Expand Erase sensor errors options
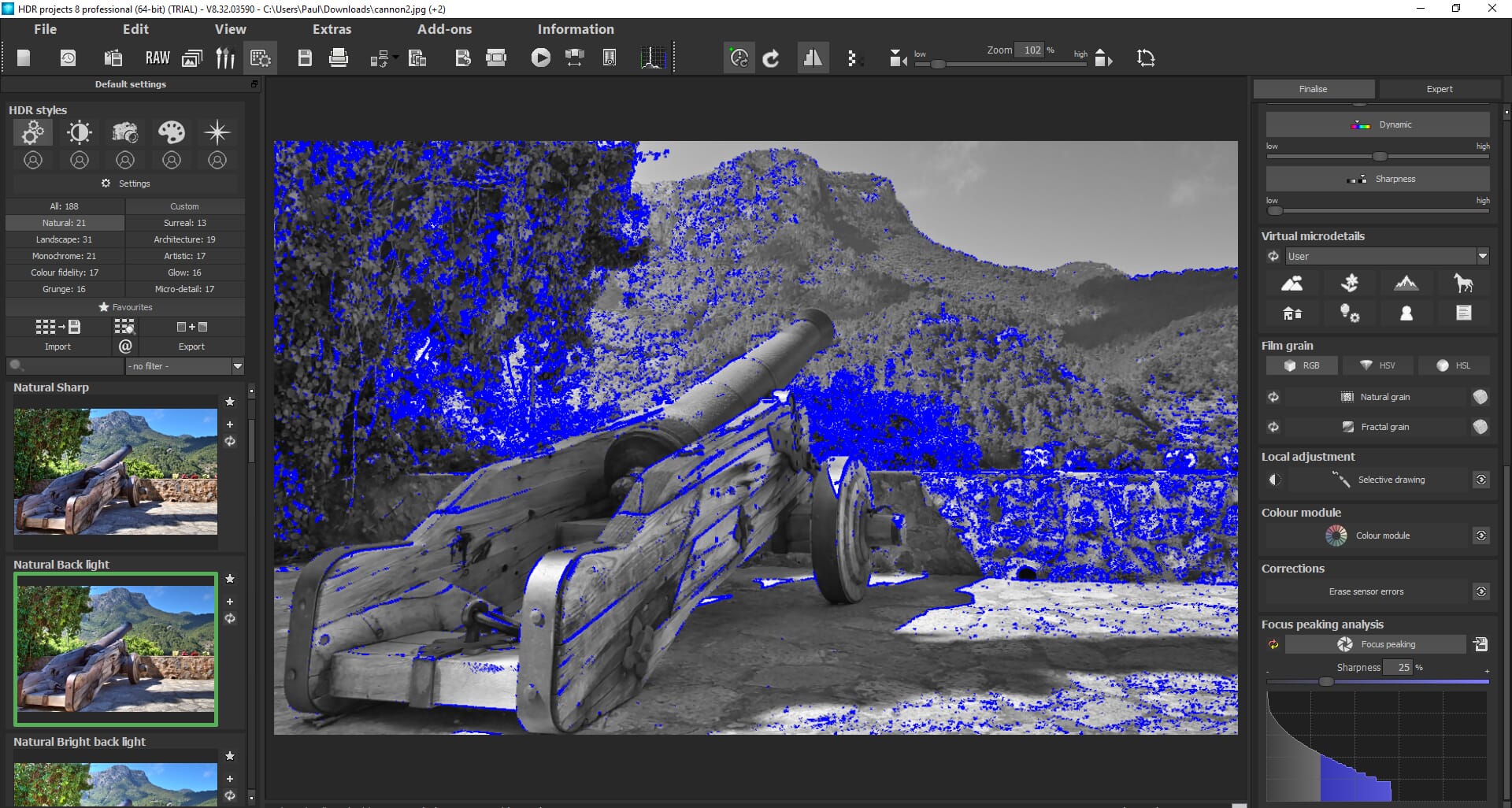 pyautogui.click(x=1481, y=591)
